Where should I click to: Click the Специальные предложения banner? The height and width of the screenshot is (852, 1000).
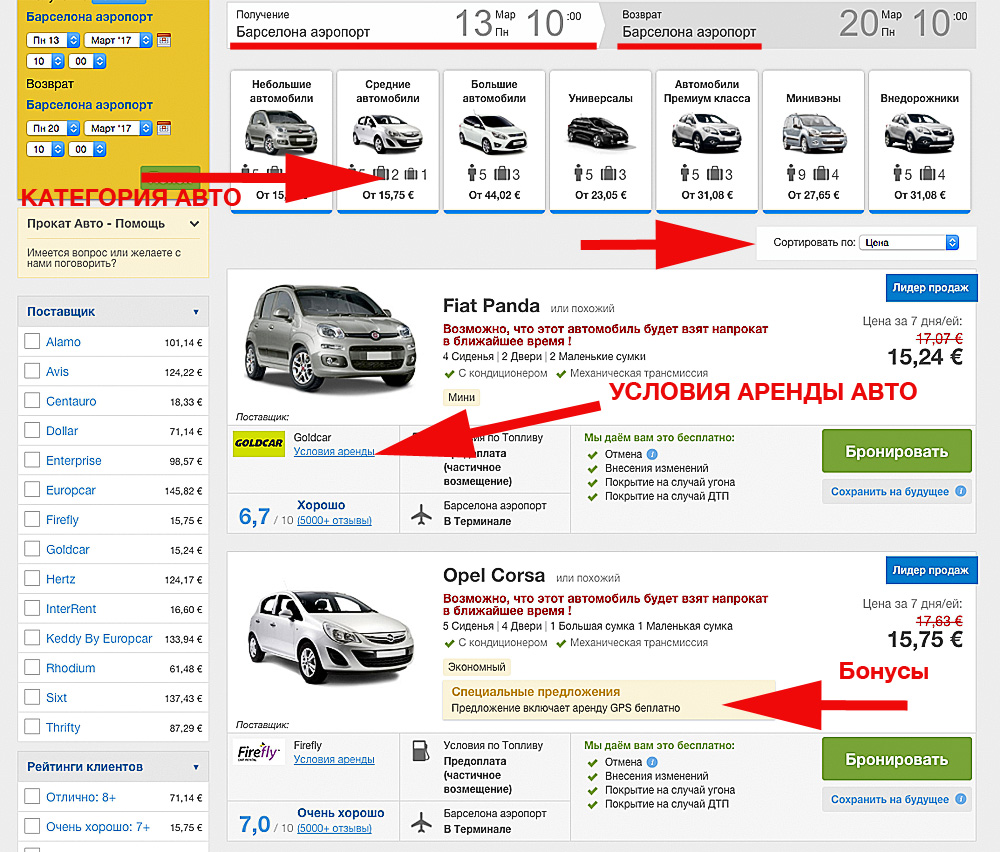(608, 700)
